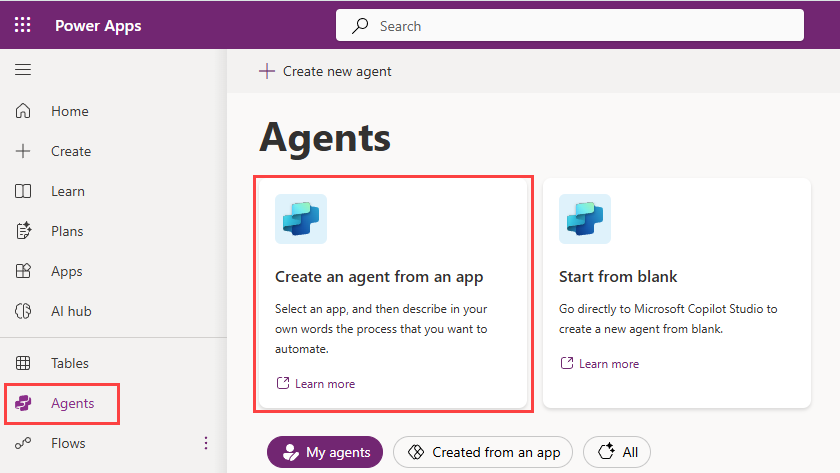Open Learn more on agent from app card

point(325,384)
